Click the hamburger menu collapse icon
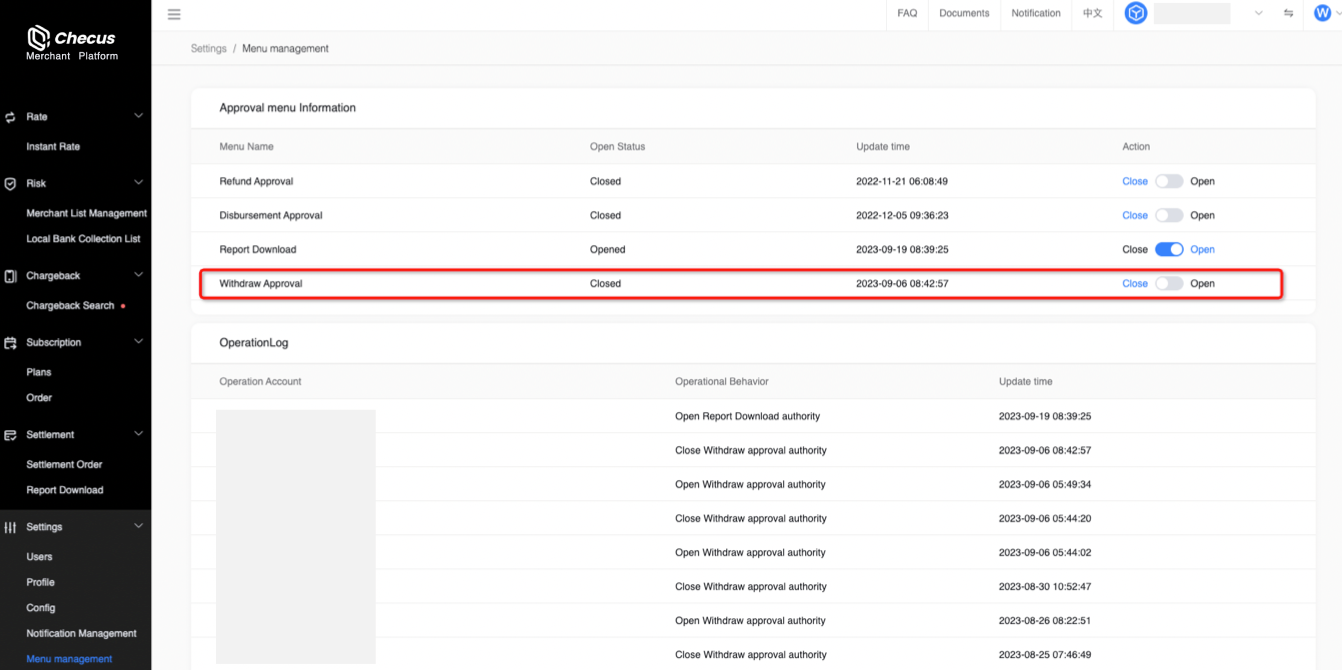The width and height of the screenshot is (1342, 670). pyautogui.click(x=174, y=14)
